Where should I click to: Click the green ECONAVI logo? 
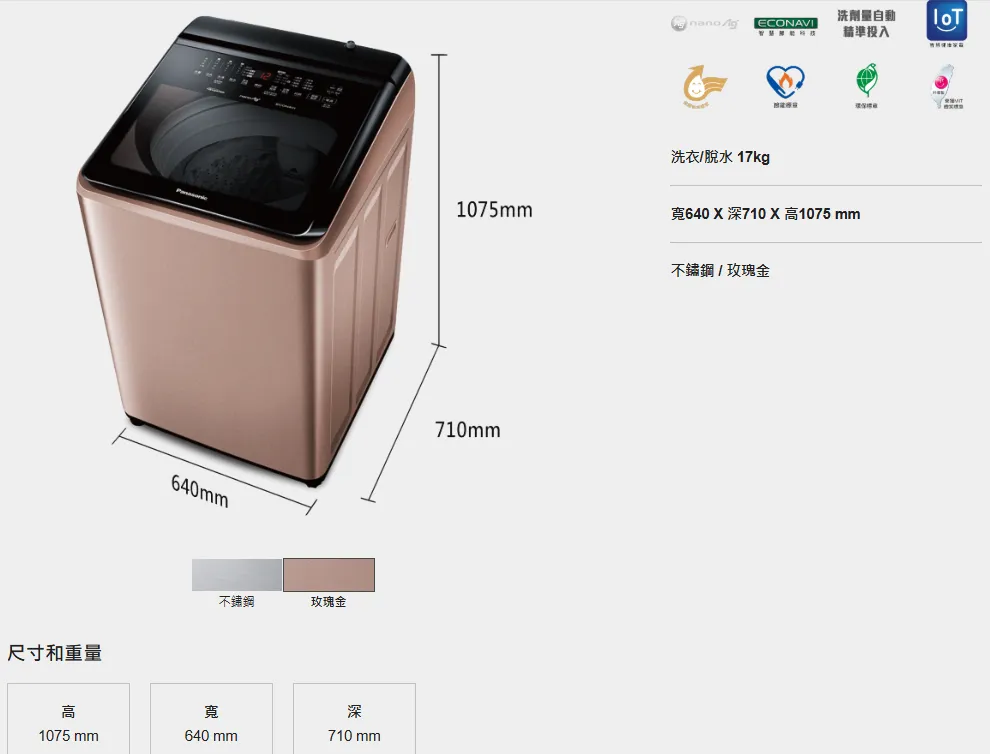785,27
